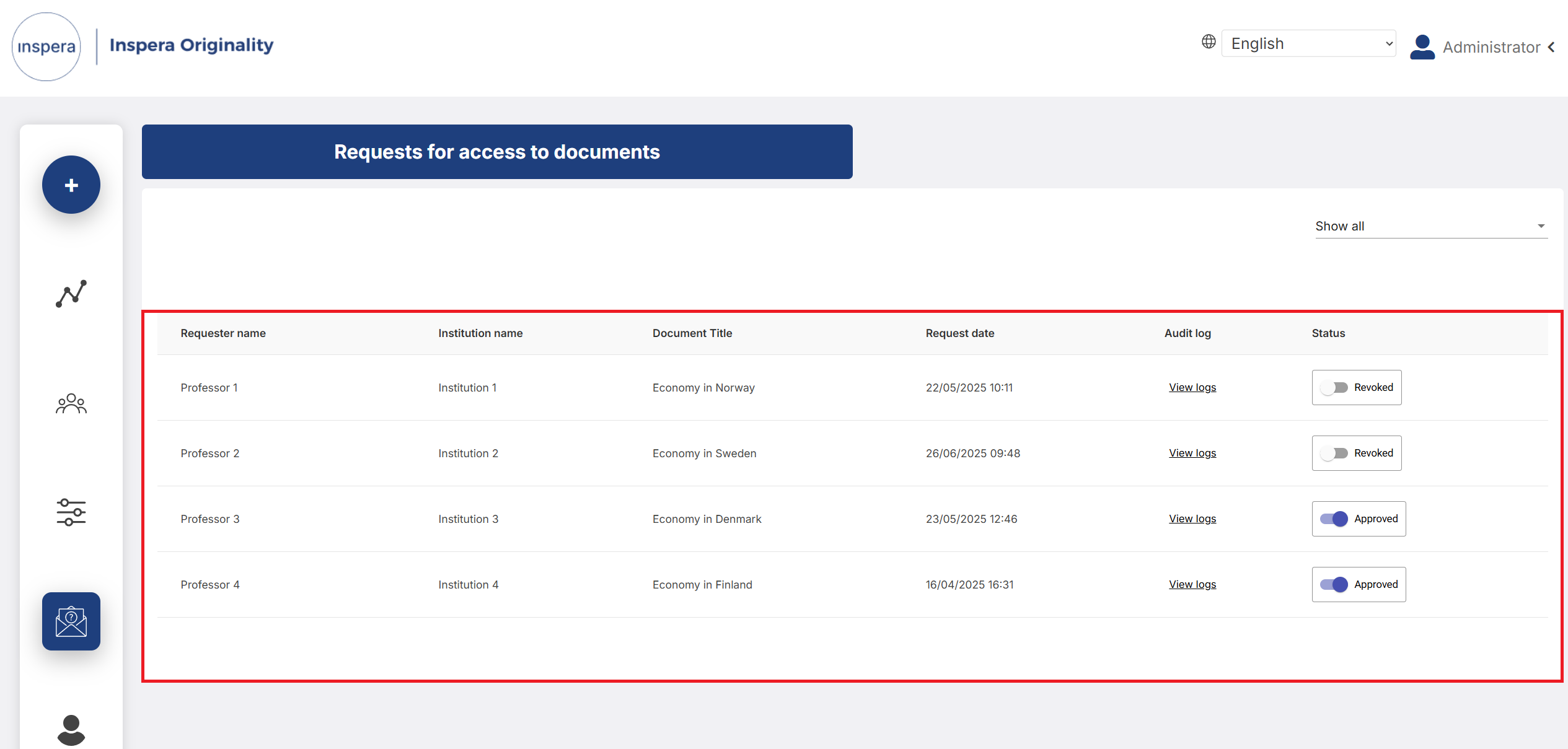
Task: Click the 26/06/2025 09:48 request date
Action: pyautogui.click(x=973, y=453)
